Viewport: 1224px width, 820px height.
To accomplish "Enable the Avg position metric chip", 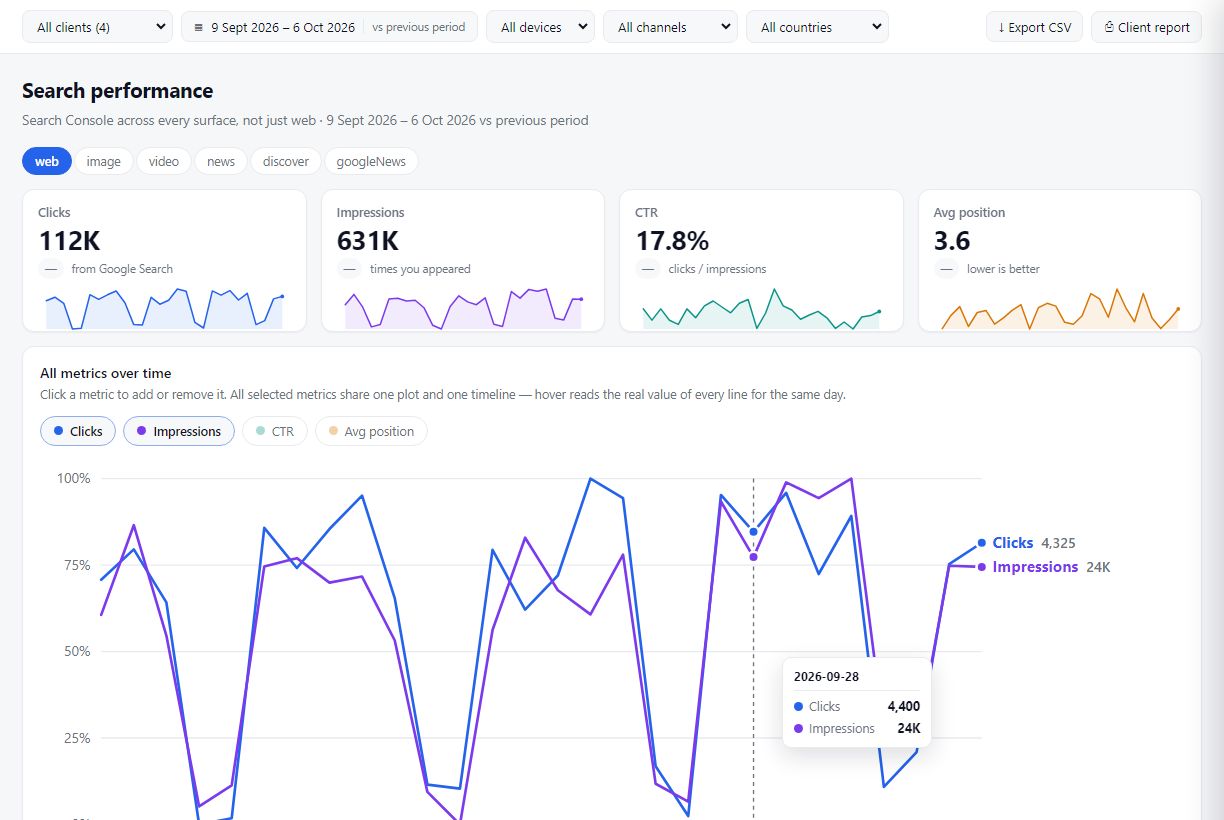I will (371, 431).
